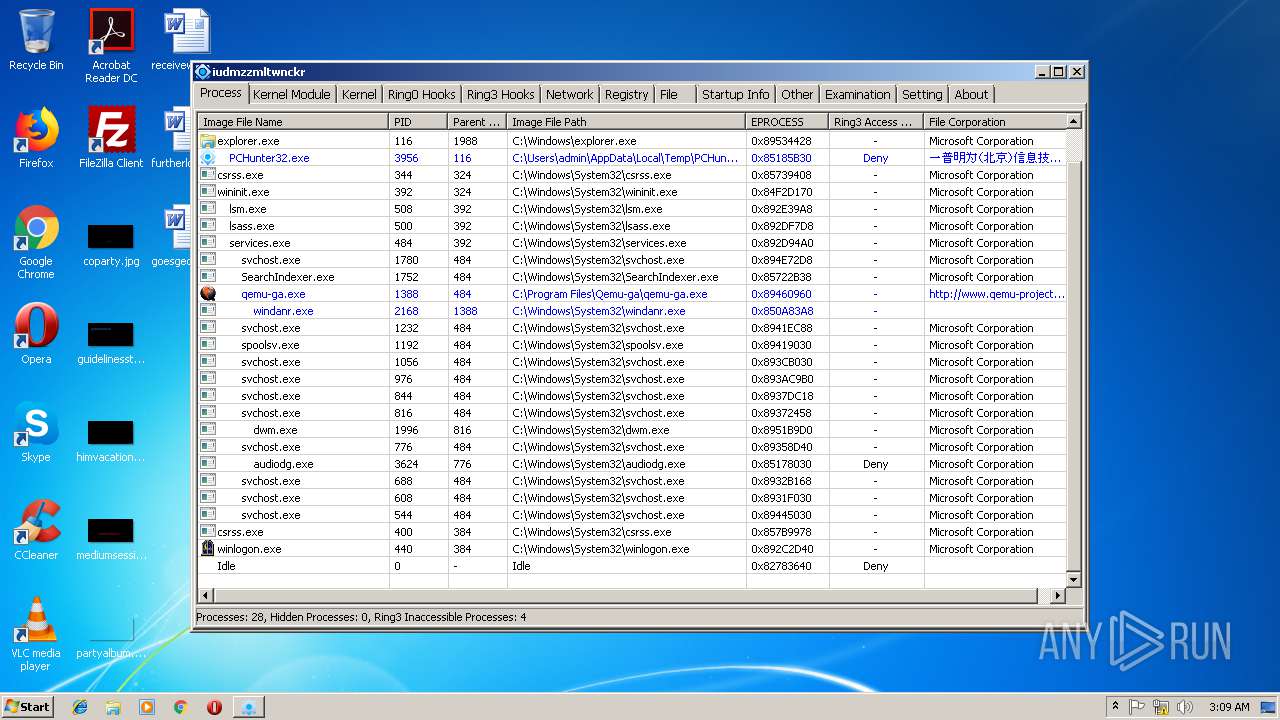
Task: Select the lsass.exe process row
Action: click(632, 226)
